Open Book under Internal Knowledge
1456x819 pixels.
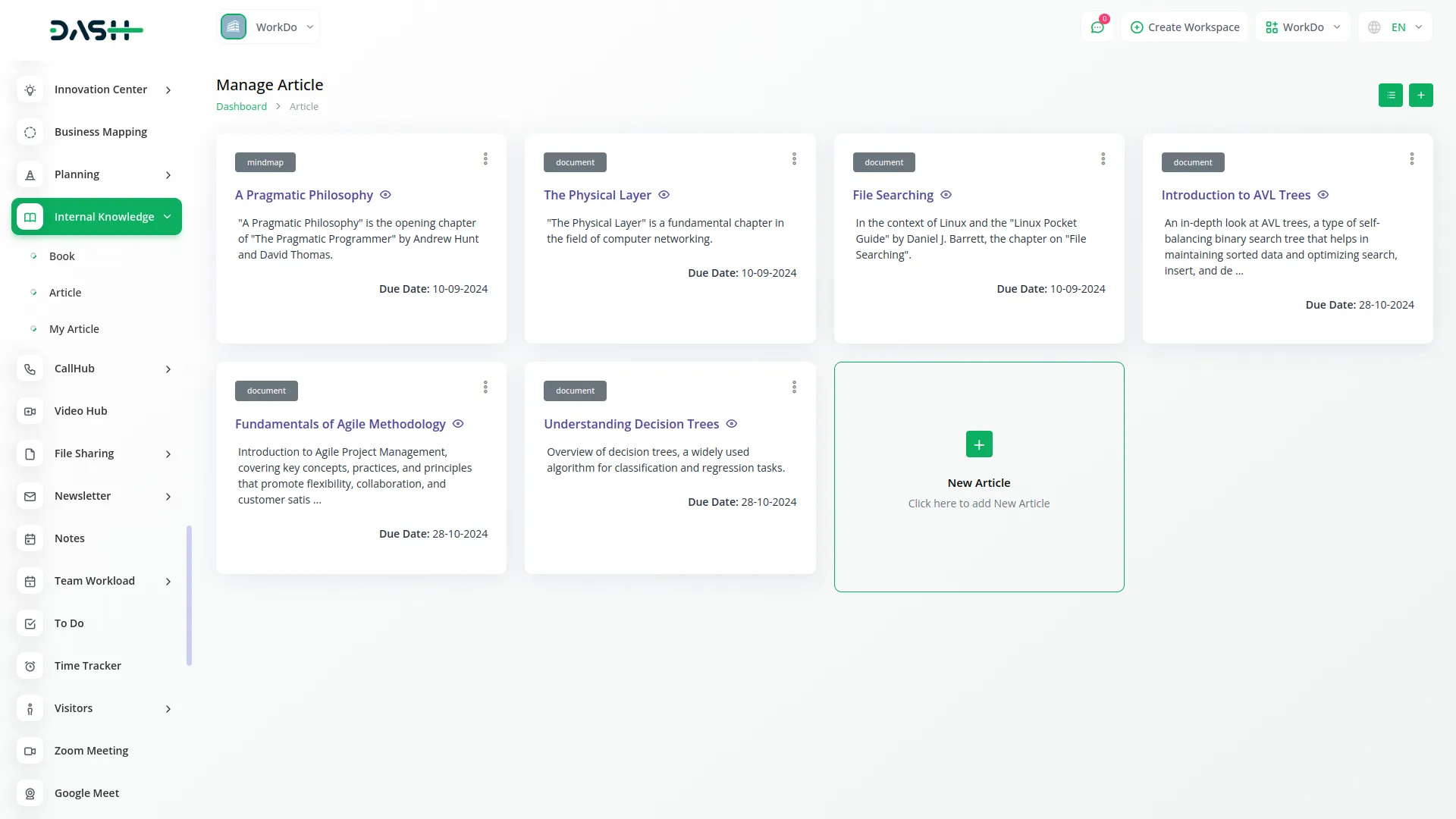[x=61, y=256]
